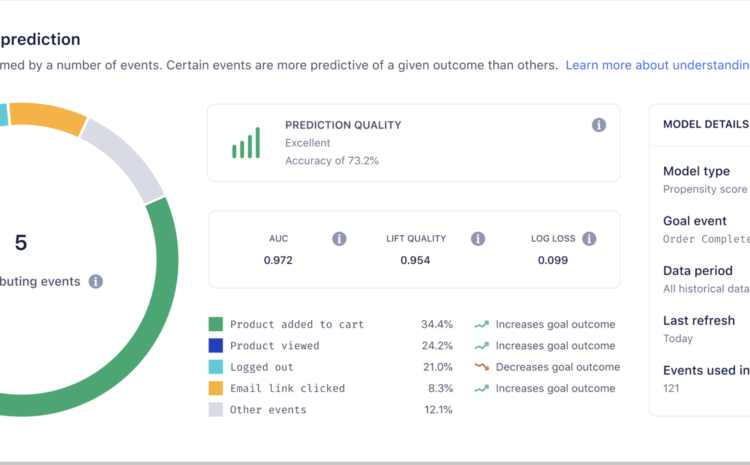Click the 34.4% value
The height and width of the screenshot is (465, 750).
coord(437,324)
